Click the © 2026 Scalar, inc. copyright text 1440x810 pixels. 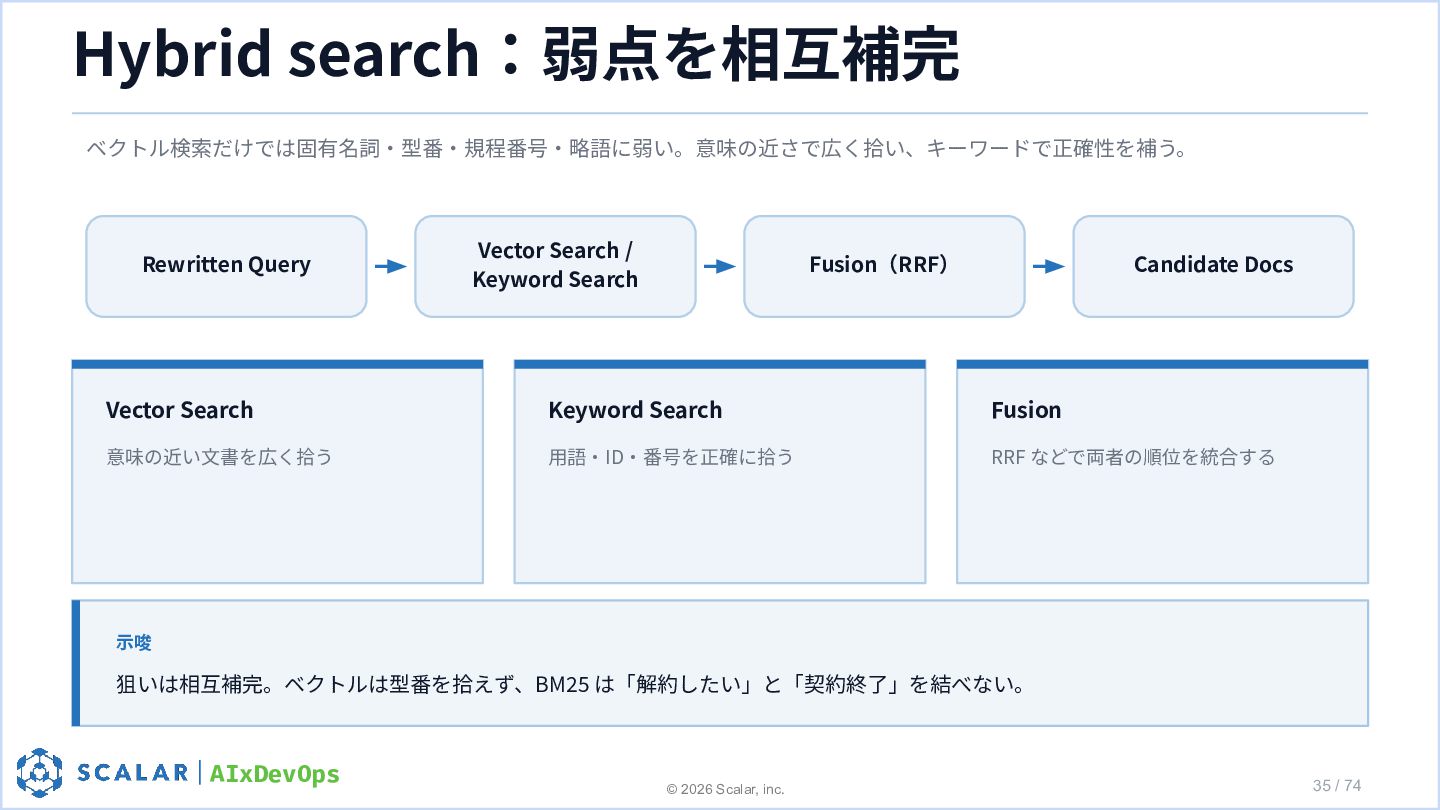[x=726, y=789]
